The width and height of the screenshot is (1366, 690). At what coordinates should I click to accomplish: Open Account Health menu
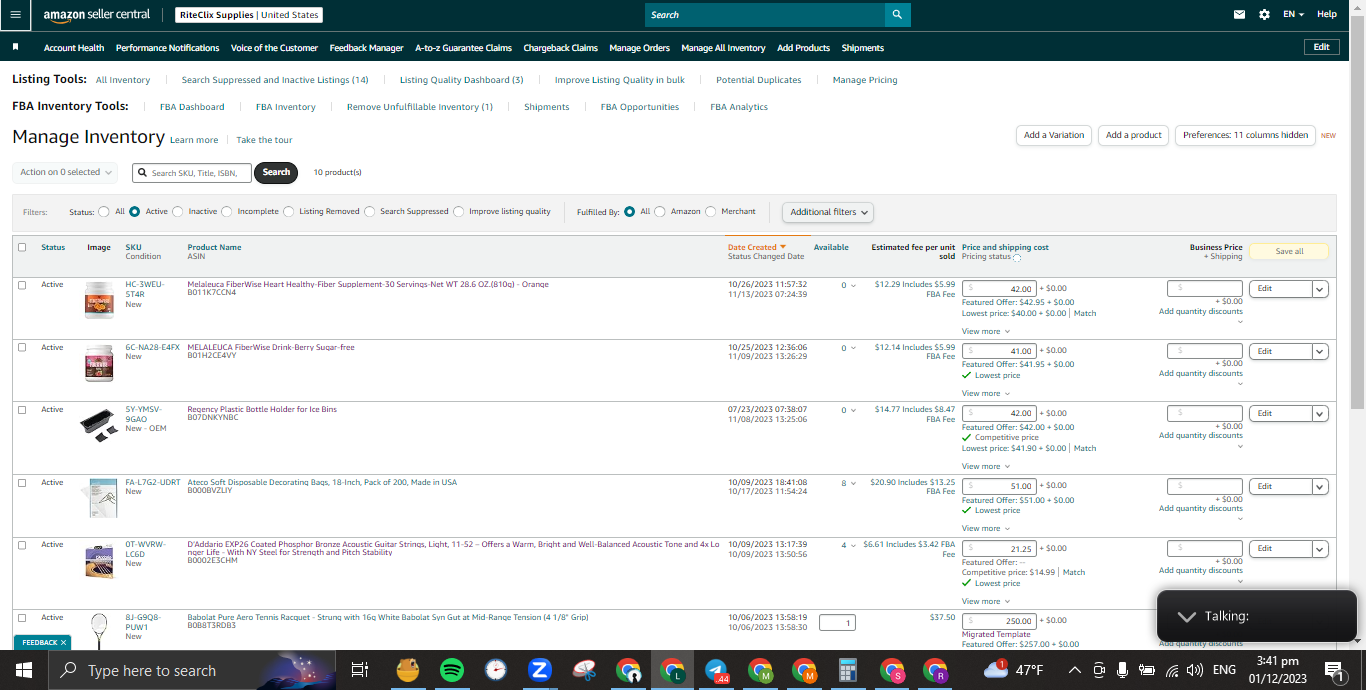[x=74, y=48]
